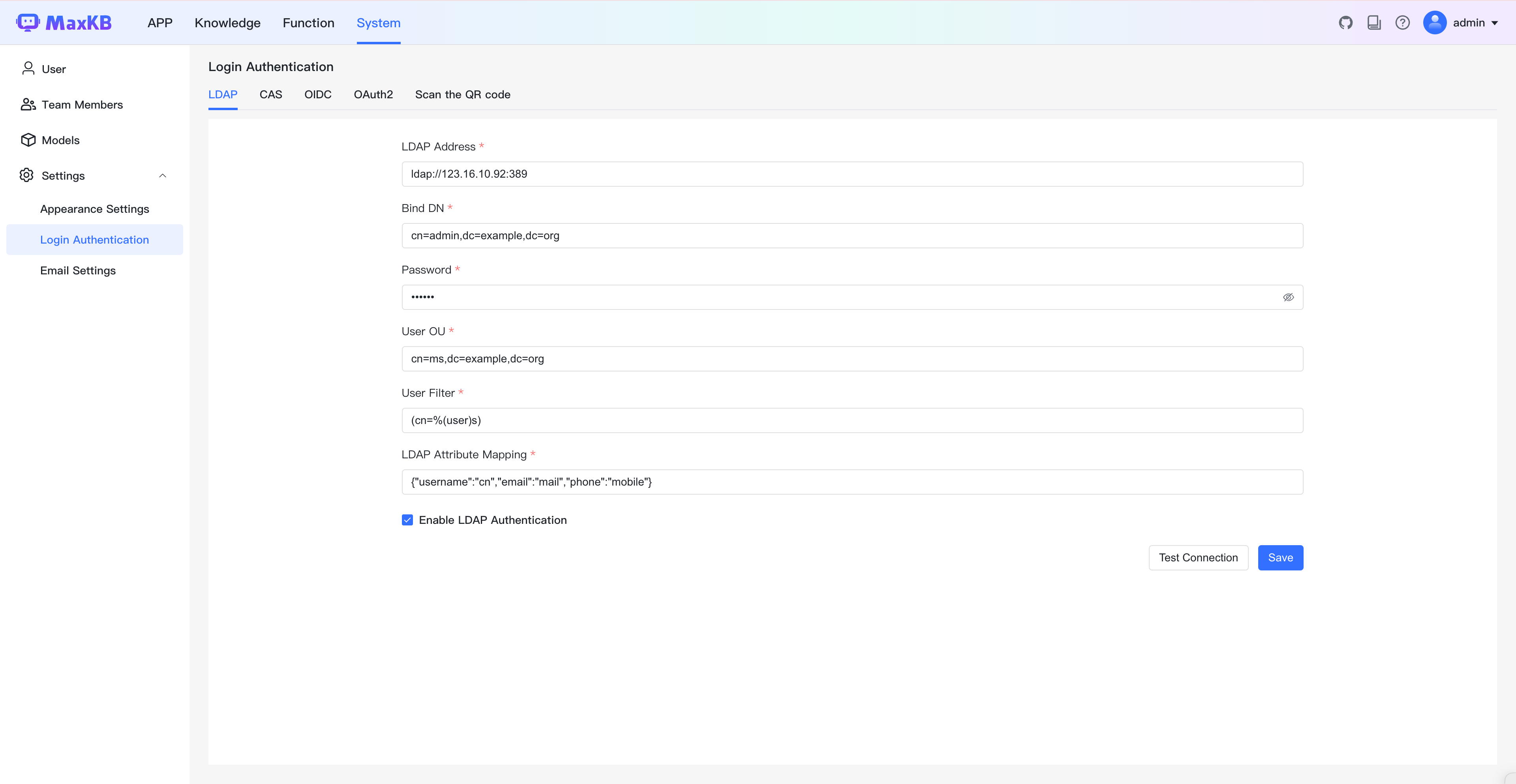Select Login Authentication submenu item
1516x784 pixels.
94,240
